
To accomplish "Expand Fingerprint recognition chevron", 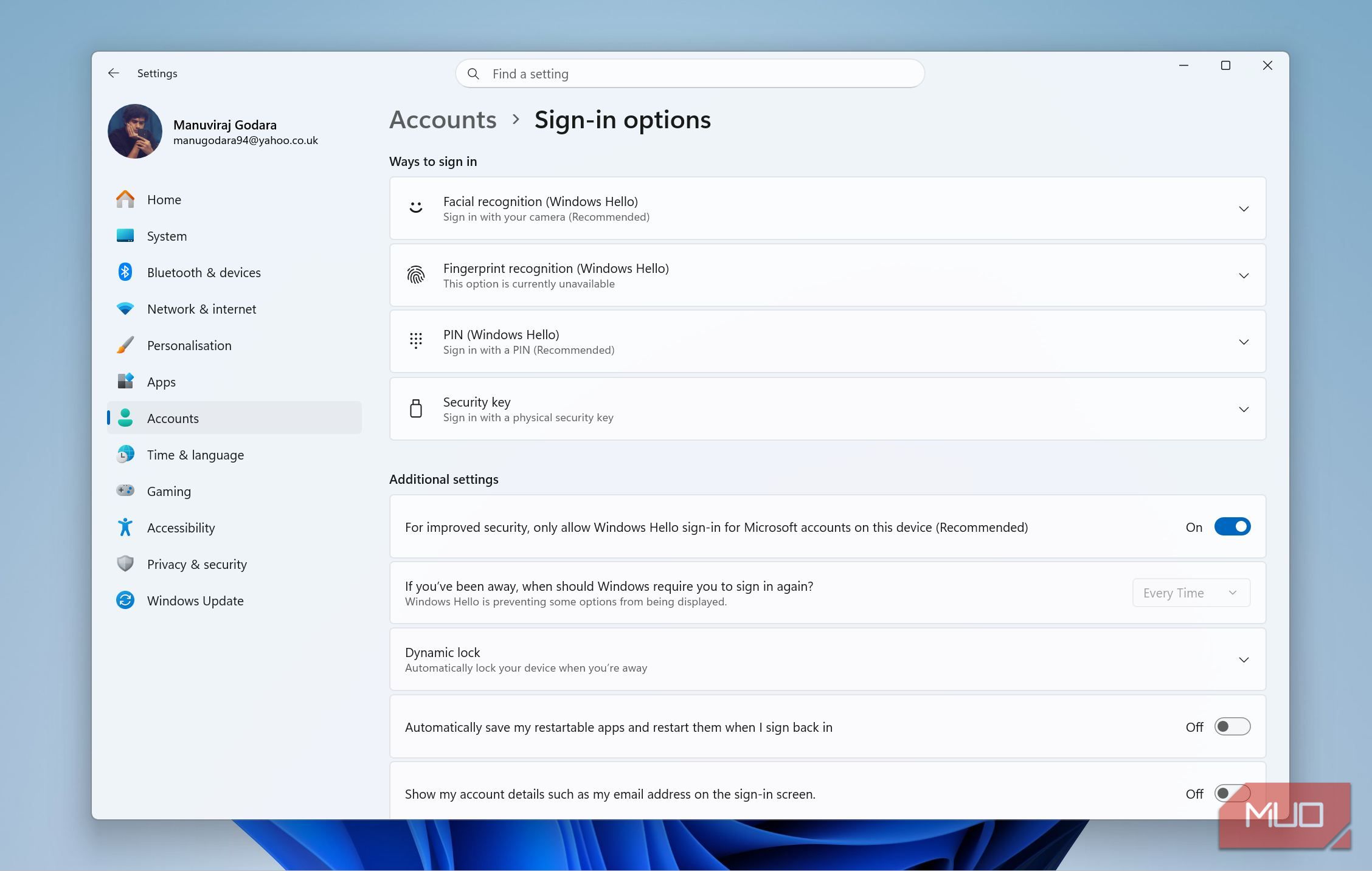I will point(1244,275).
